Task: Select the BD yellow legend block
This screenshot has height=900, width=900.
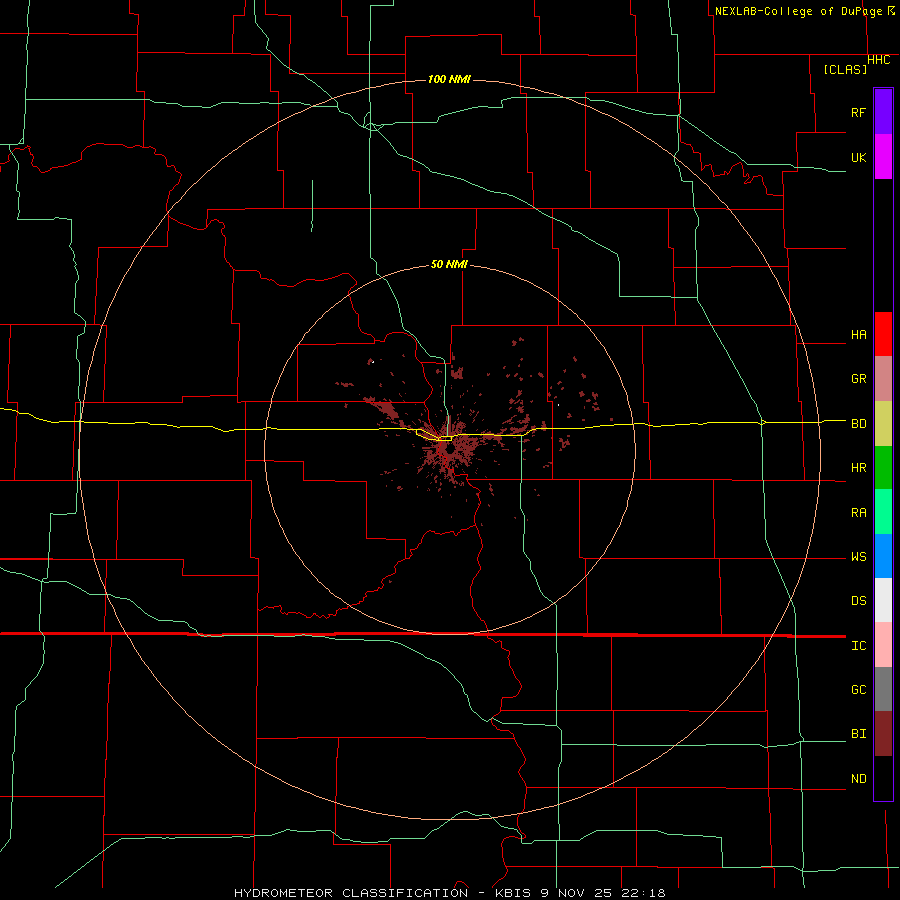Action: point(883,424)
